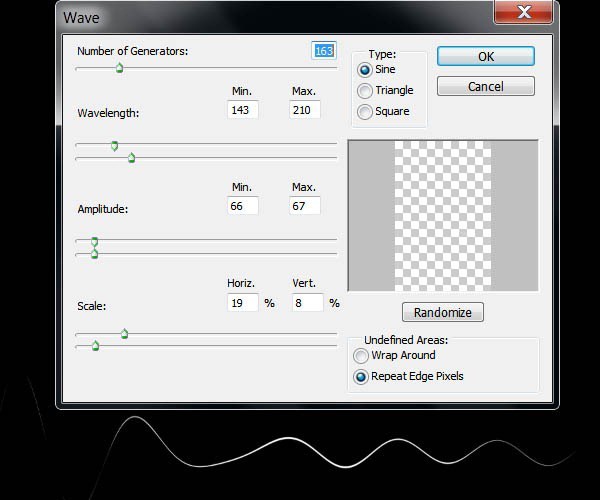
Task: Click the Number of Generators field
Action: tap(323, 51)
